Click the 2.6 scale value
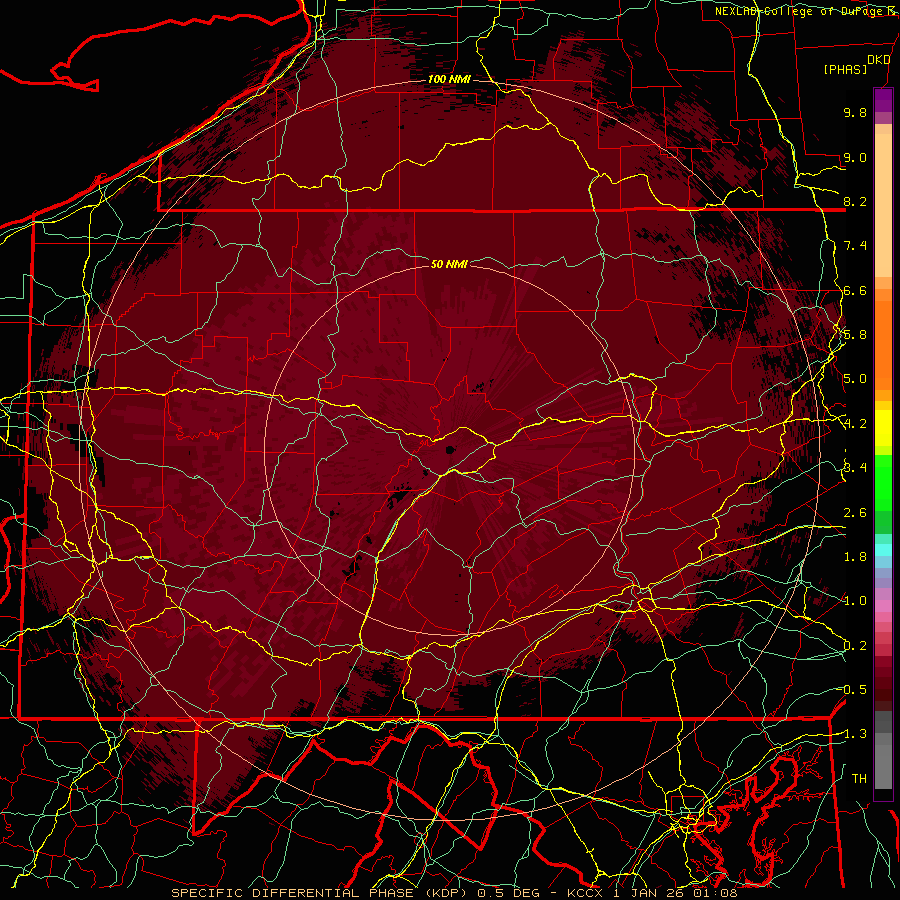Viewport: 900px width, 900px height. [x=855, y=513]
